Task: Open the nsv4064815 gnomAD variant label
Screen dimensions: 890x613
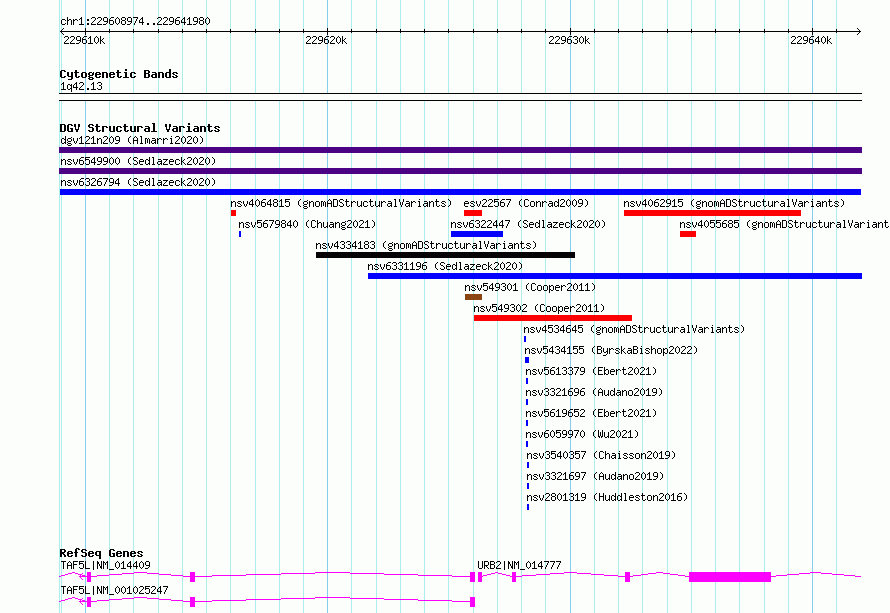Action: point(341,203)
